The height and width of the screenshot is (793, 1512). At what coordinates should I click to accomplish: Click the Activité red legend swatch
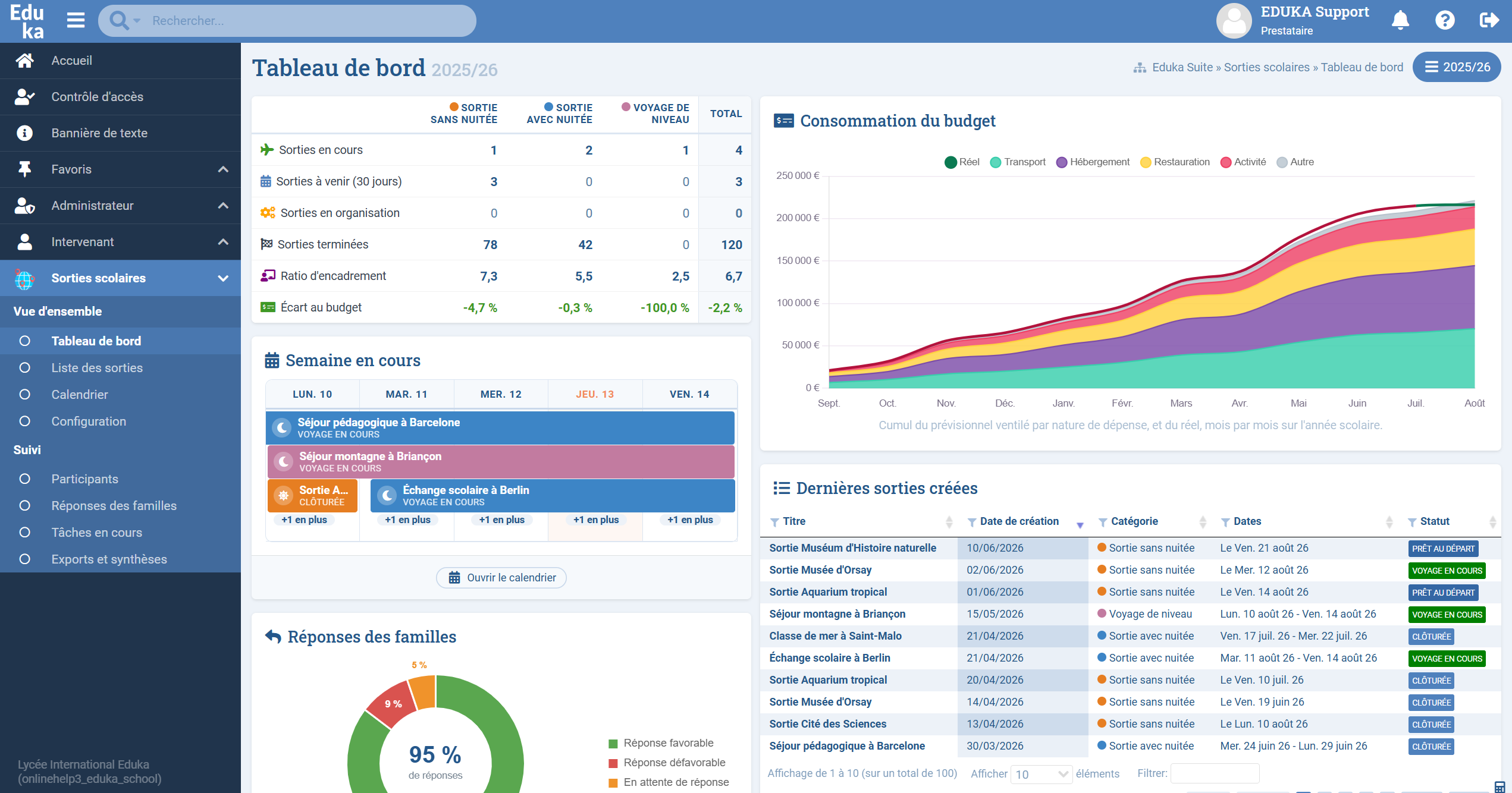(1225, 162)
